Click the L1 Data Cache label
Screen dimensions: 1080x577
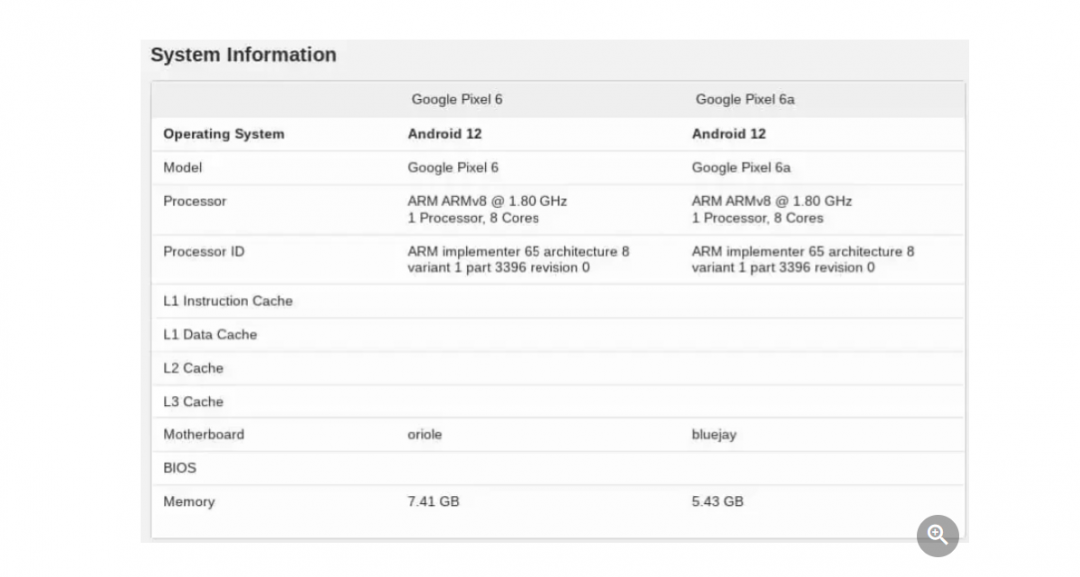point(209,335)
